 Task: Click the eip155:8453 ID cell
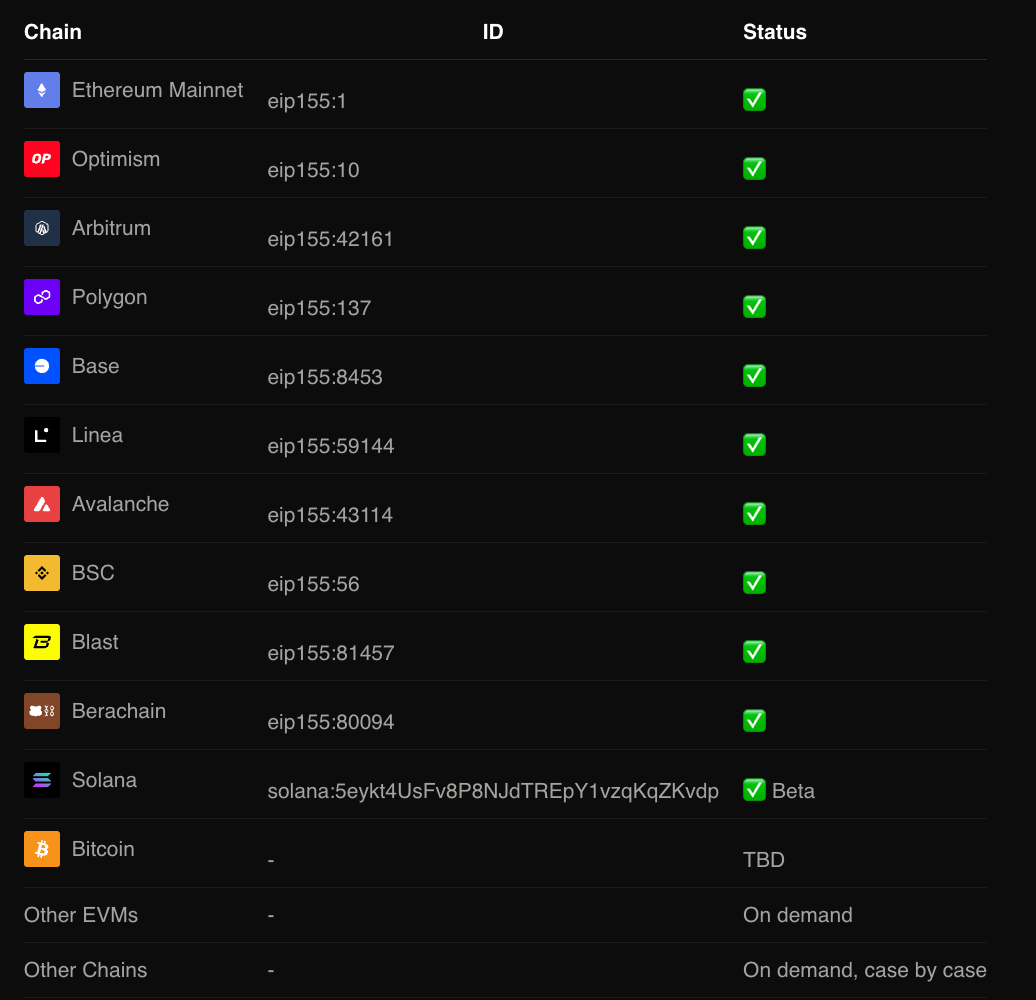[324, 377]
